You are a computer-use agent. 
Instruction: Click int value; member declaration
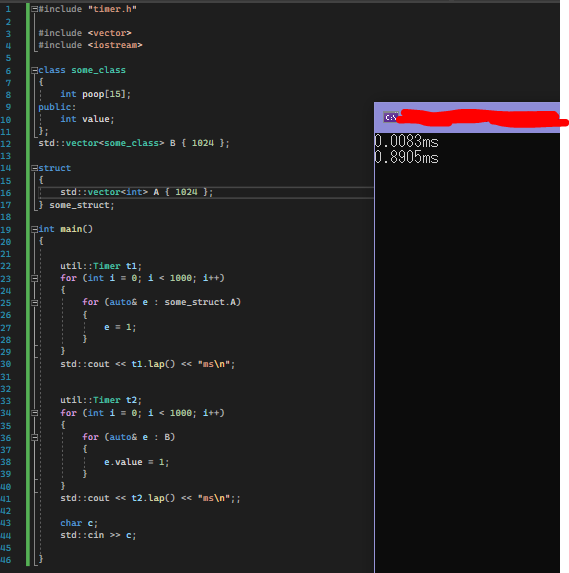pos(87,119)
